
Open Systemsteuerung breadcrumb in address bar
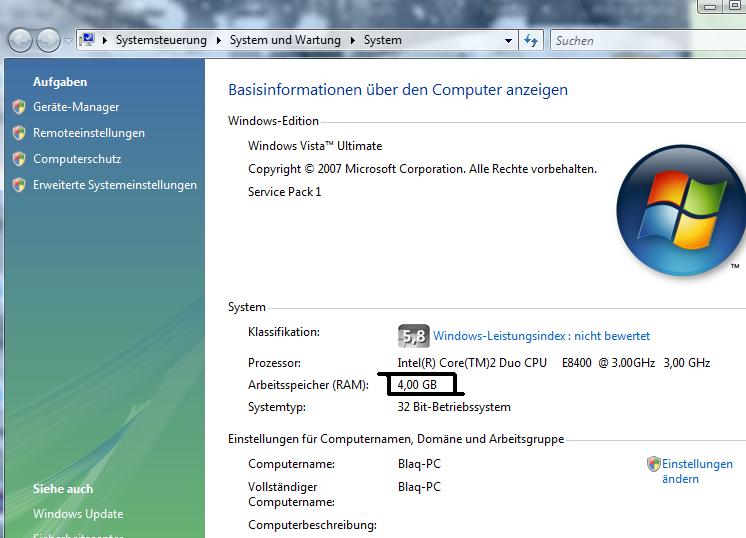(x=161, y=40)
